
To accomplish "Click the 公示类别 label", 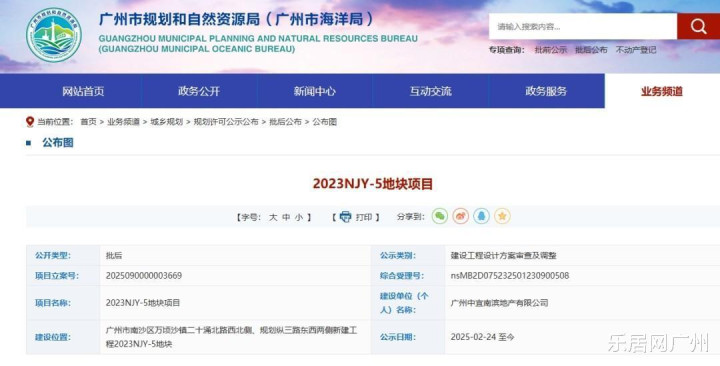I will pyautogui.click(x=398, y=255).
